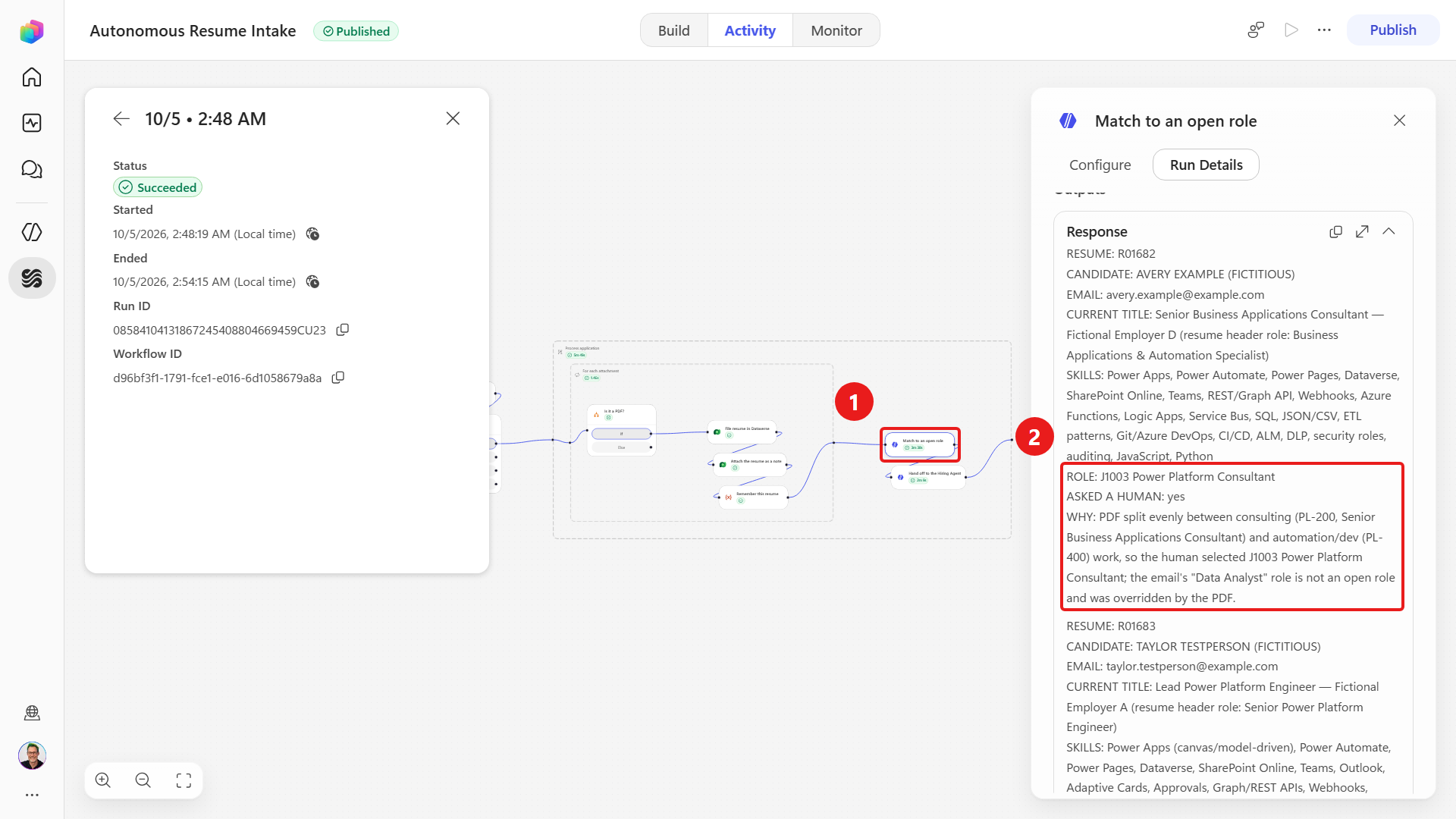Zoom in on the workflow canvas
This screenshot has height=819, width=1456.
103,780
